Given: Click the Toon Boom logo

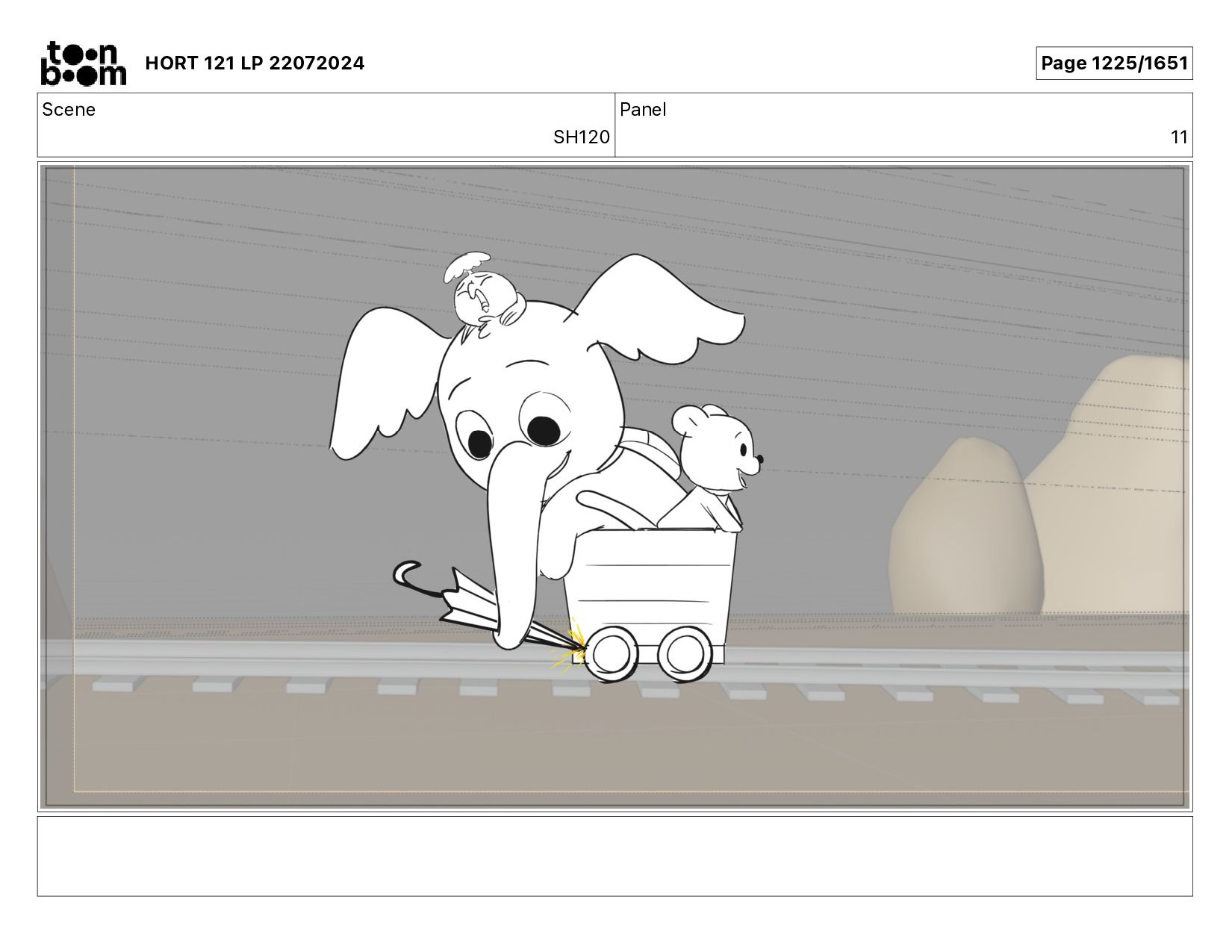Looking at the screenshot, I should [x=83, y=63].
